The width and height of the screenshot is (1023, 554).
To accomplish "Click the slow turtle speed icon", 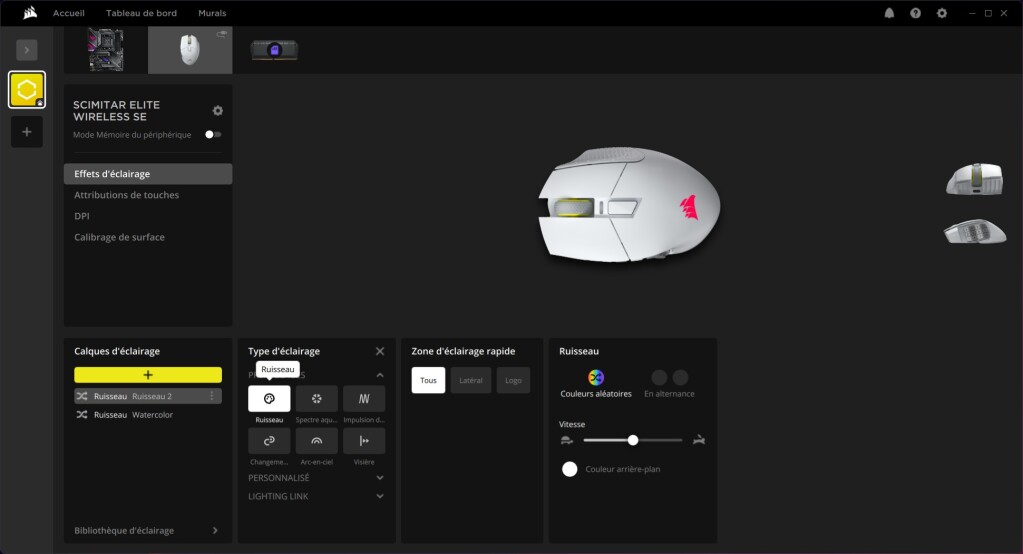I will coord(566,440).
